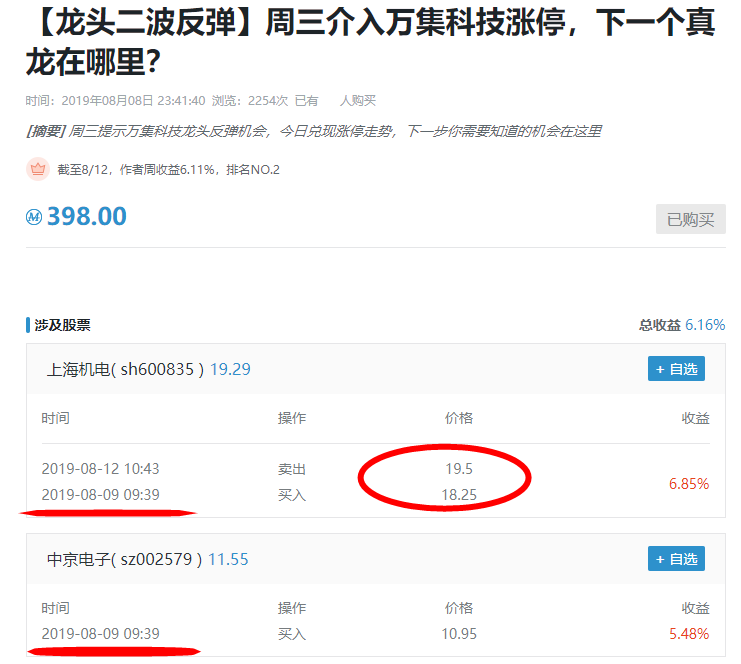Click the 已购买 button
Image resolution: width=741 pixels, height=664 pixels.
coord(690,219)
